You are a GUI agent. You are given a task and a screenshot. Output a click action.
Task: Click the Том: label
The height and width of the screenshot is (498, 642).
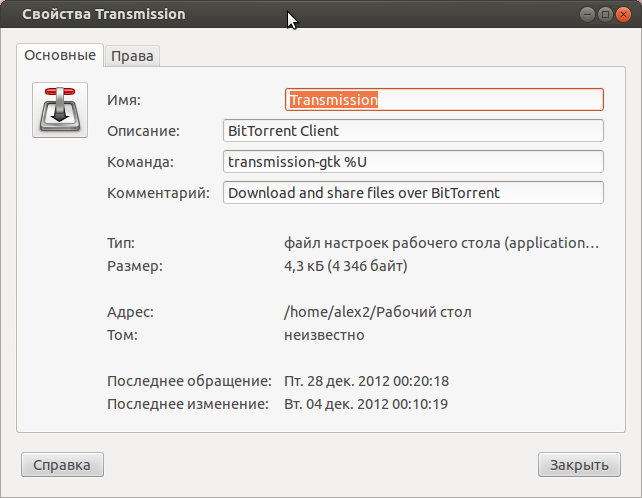click(x=122, y=335)
